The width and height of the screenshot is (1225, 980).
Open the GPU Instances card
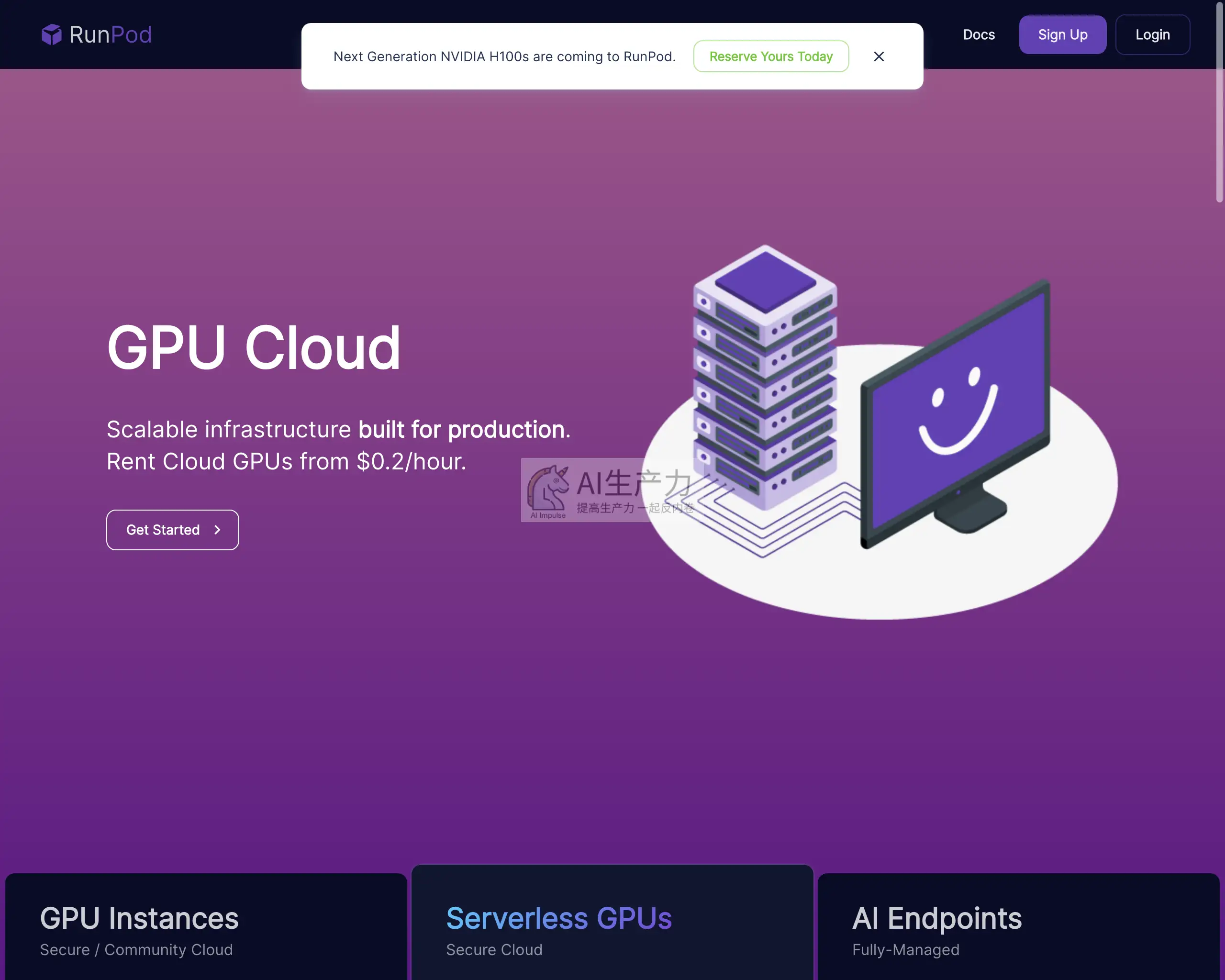206,926
